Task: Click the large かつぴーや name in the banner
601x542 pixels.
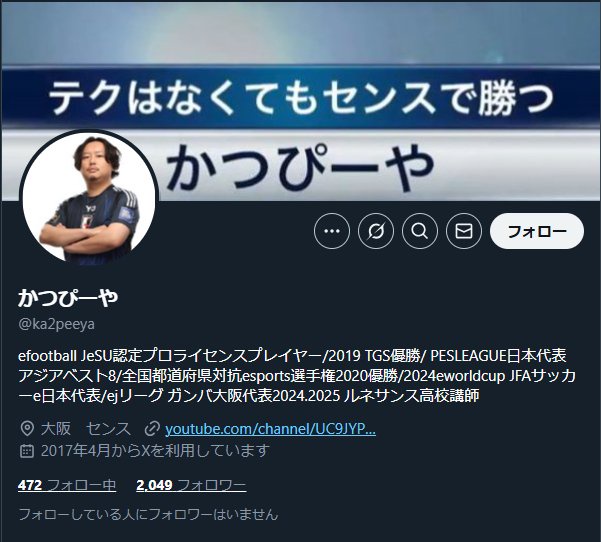Action: pos(300,168)
